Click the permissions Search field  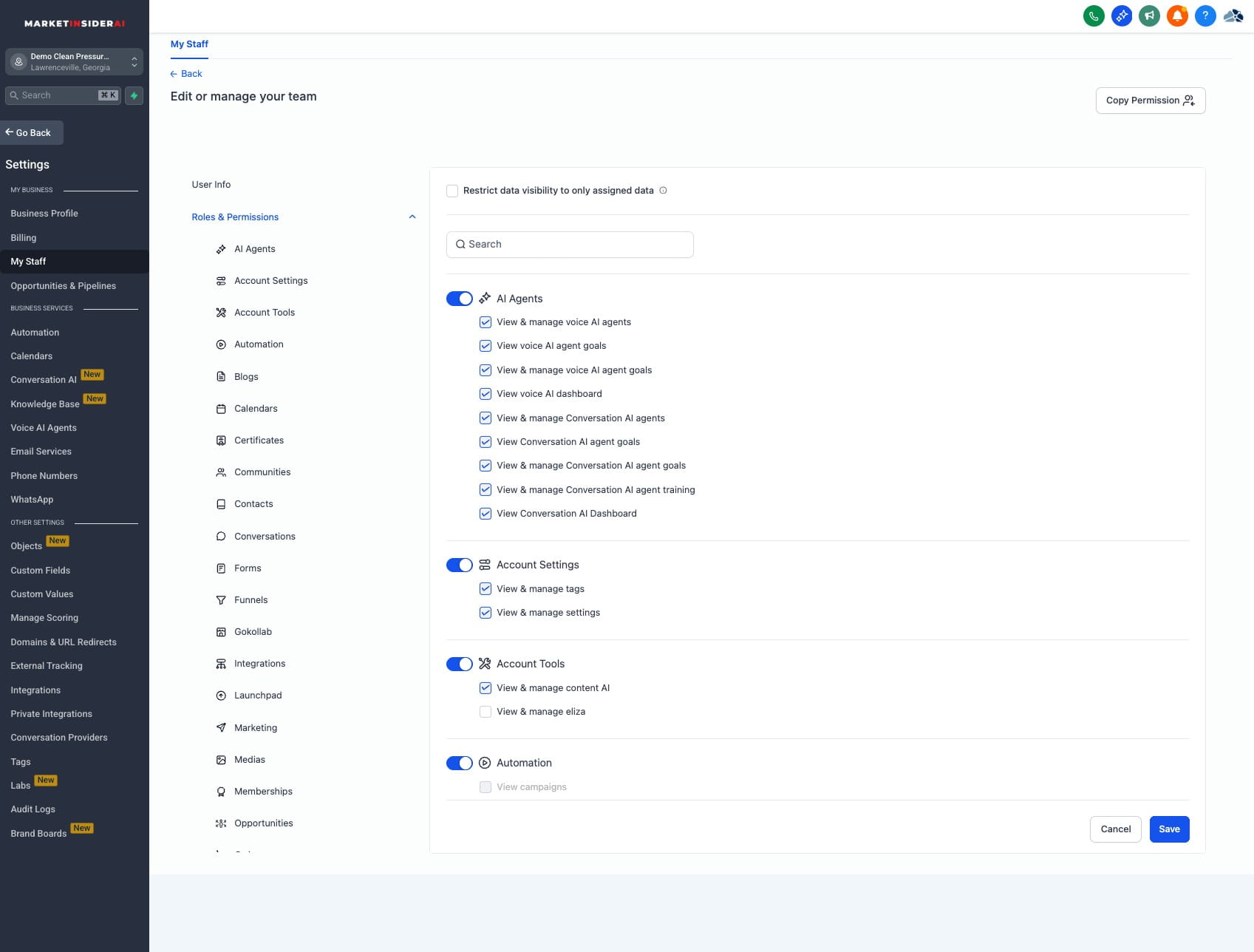coord(570,245)
